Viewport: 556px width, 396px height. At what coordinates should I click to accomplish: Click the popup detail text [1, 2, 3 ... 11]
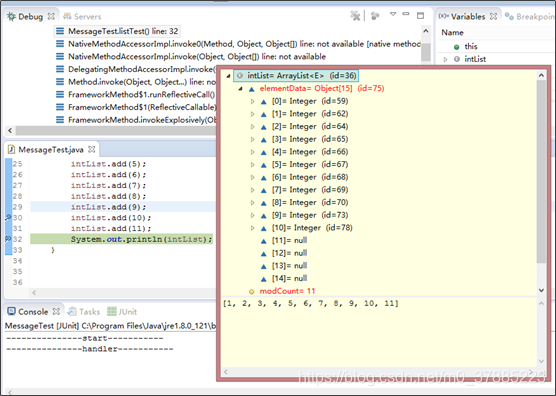pos(311,303)
